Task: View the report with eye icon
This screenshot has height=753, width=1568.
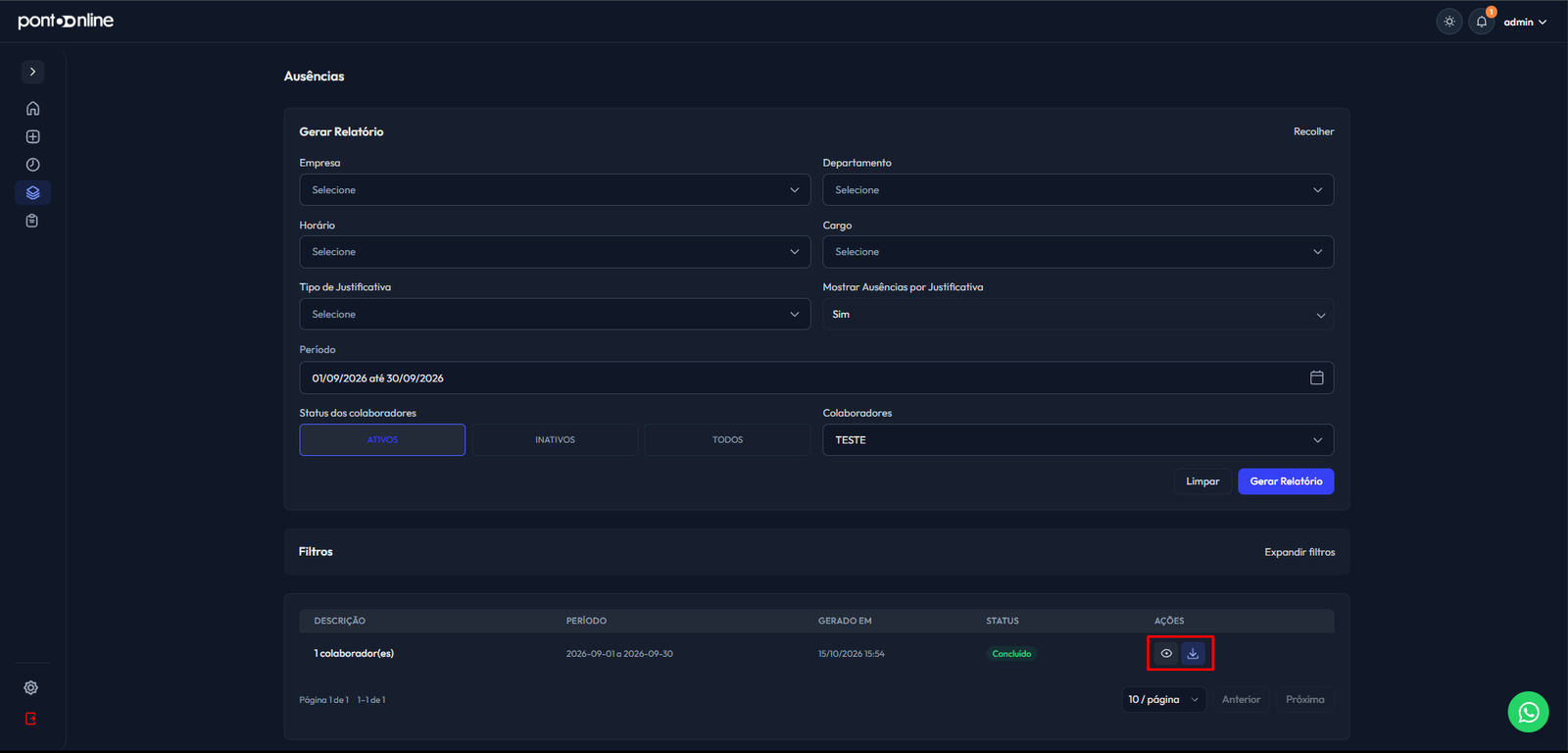Action: click(x=1166, y=653)
